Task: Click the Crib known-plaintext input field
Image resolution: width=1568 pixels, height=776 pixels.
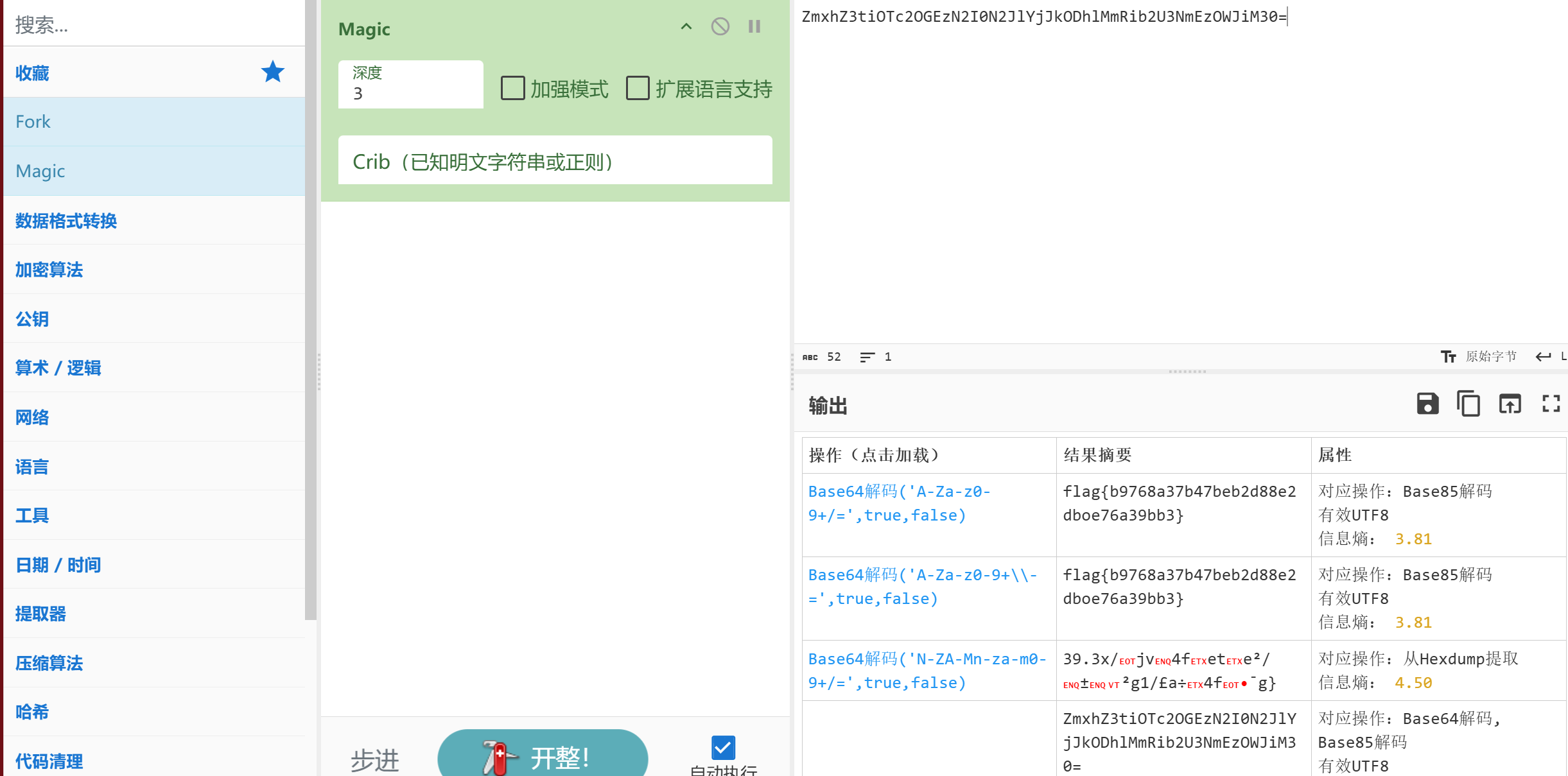Action: click(555, 161)
